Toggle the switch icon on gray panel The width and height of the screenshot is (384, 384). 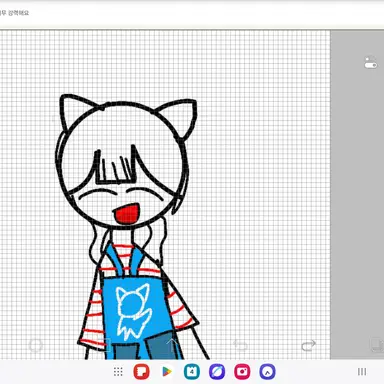pos(370,63)
